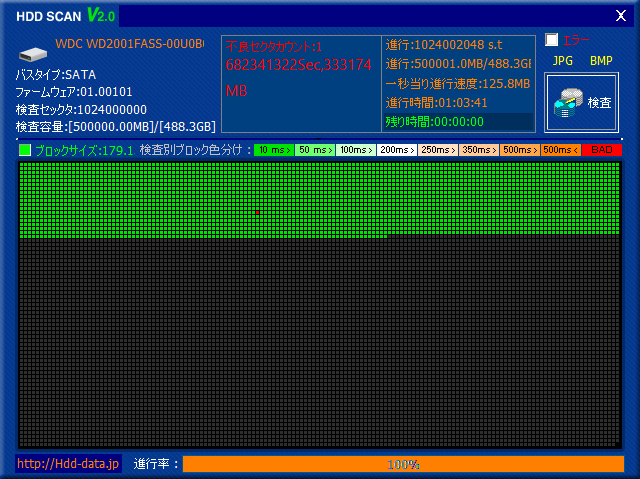Click the ブロックサイズ:179.1 label
This screenshot has height=479, width=640.
pyautogui.click(x=84, y=151)
